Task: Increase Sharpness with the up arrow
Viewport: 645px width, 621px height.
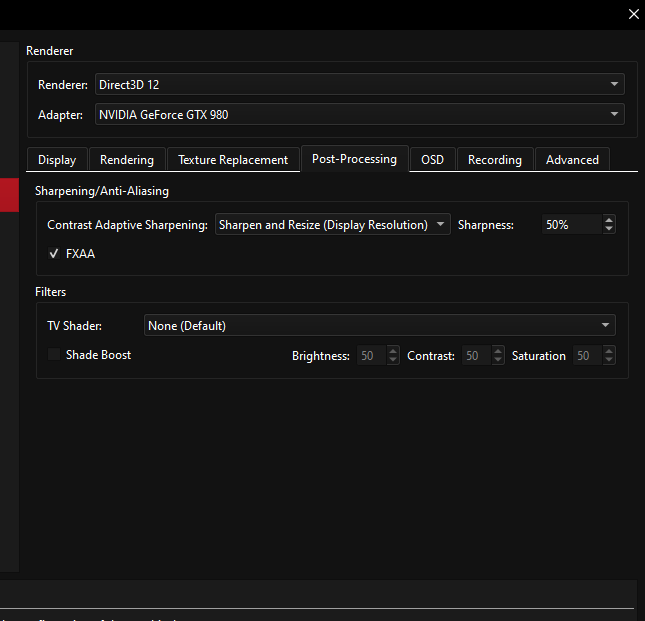Action: click(609, 220)
